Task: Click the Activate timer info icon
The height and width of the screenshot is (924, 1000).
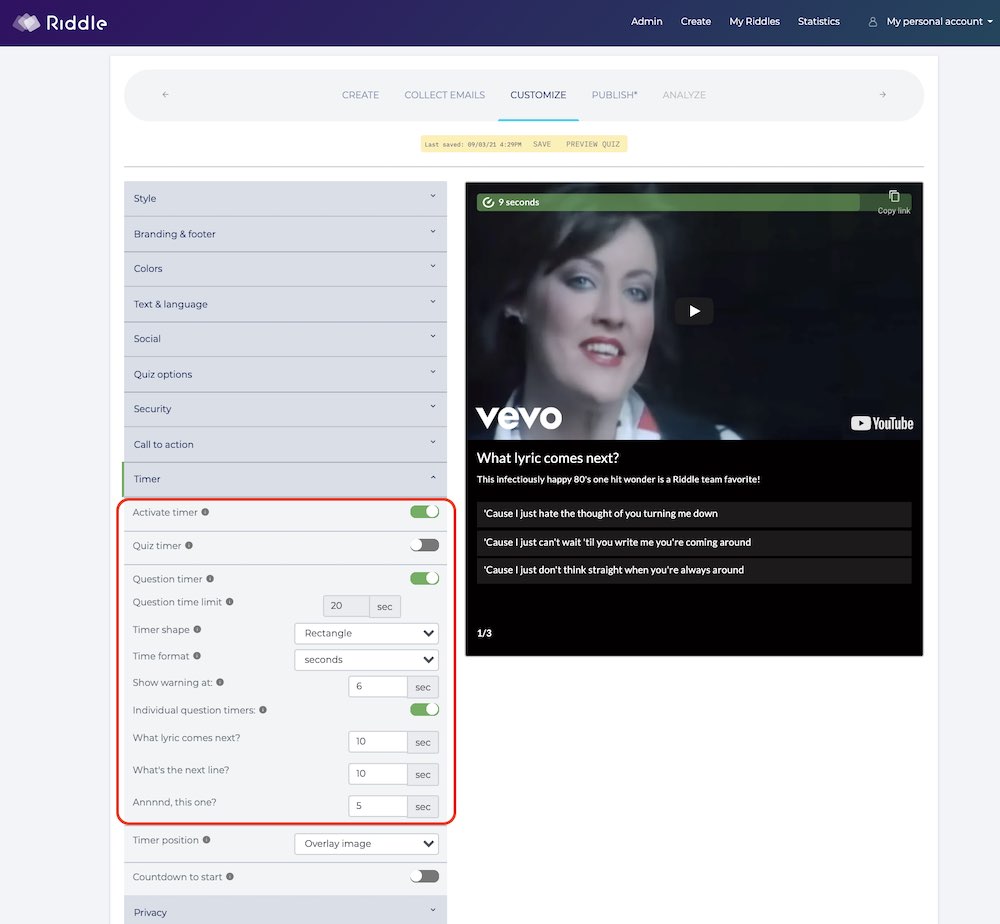Action: point(205,512)
